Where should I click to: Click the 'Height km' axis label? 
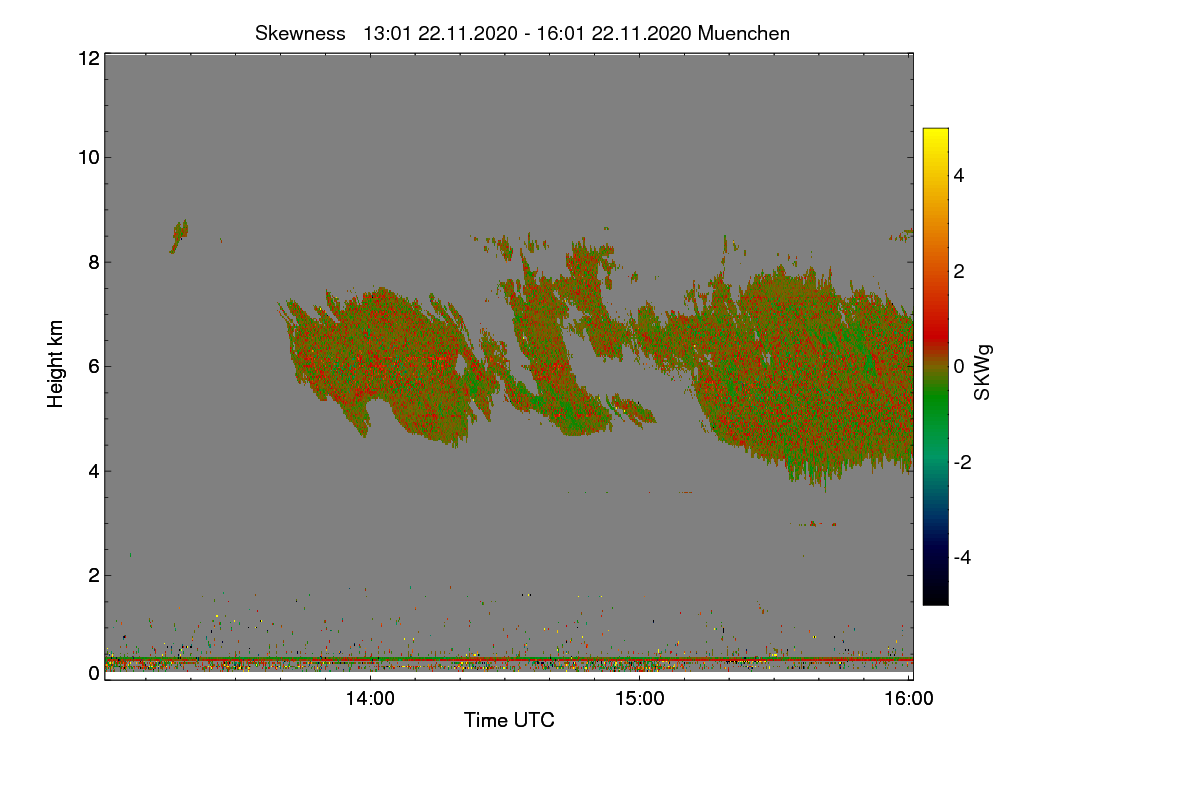pos(56,364)
